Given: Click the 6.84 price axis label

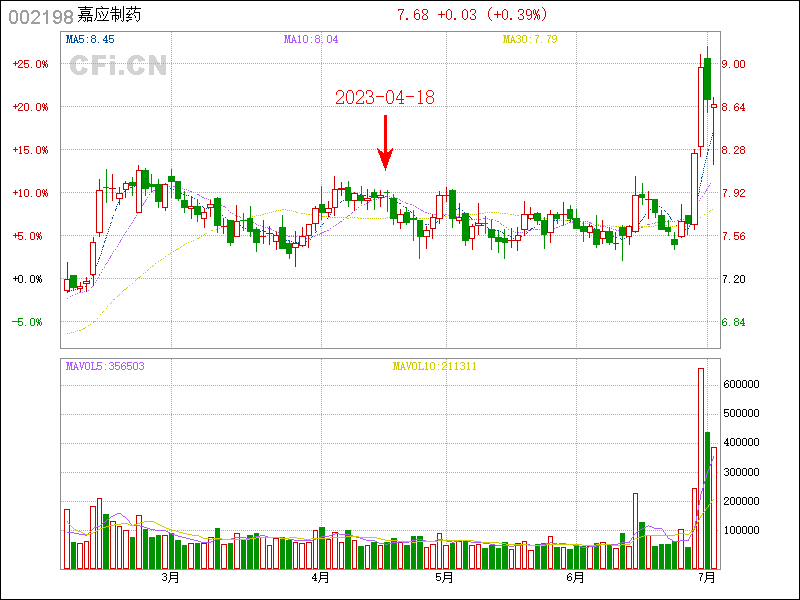Looking at the screenshot, I should click(x=734, y=322).
